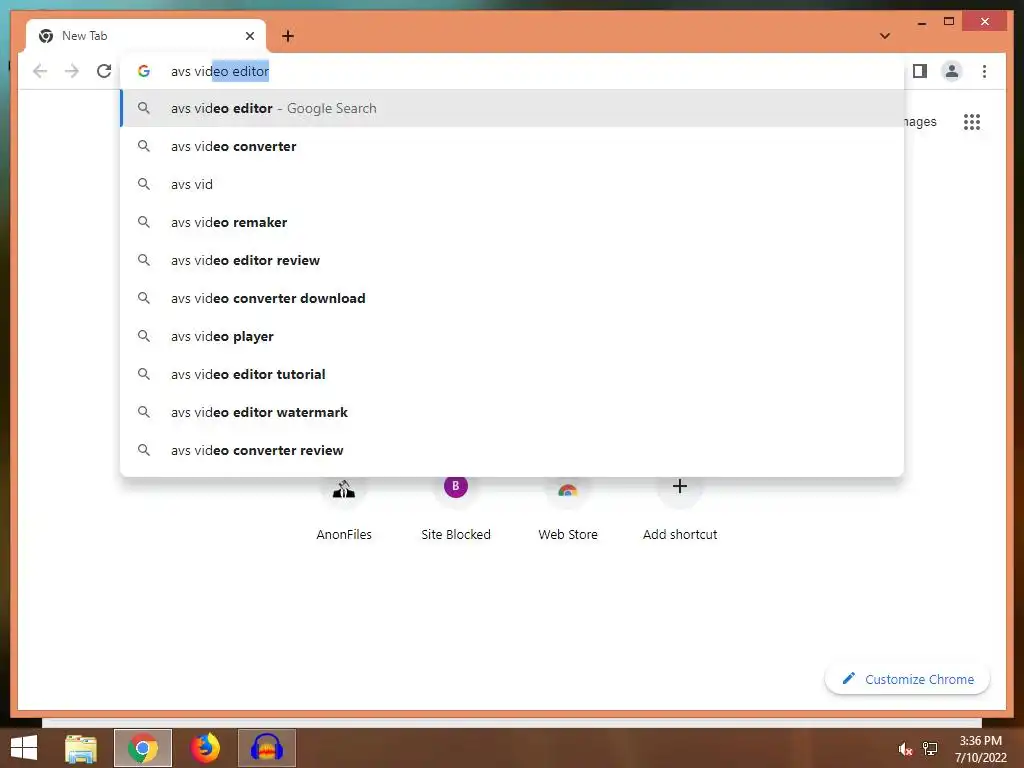This screenshot has width=1024, height=768.
Task: Choose the 'avs vid' suggestion
Action: (512, 184)
